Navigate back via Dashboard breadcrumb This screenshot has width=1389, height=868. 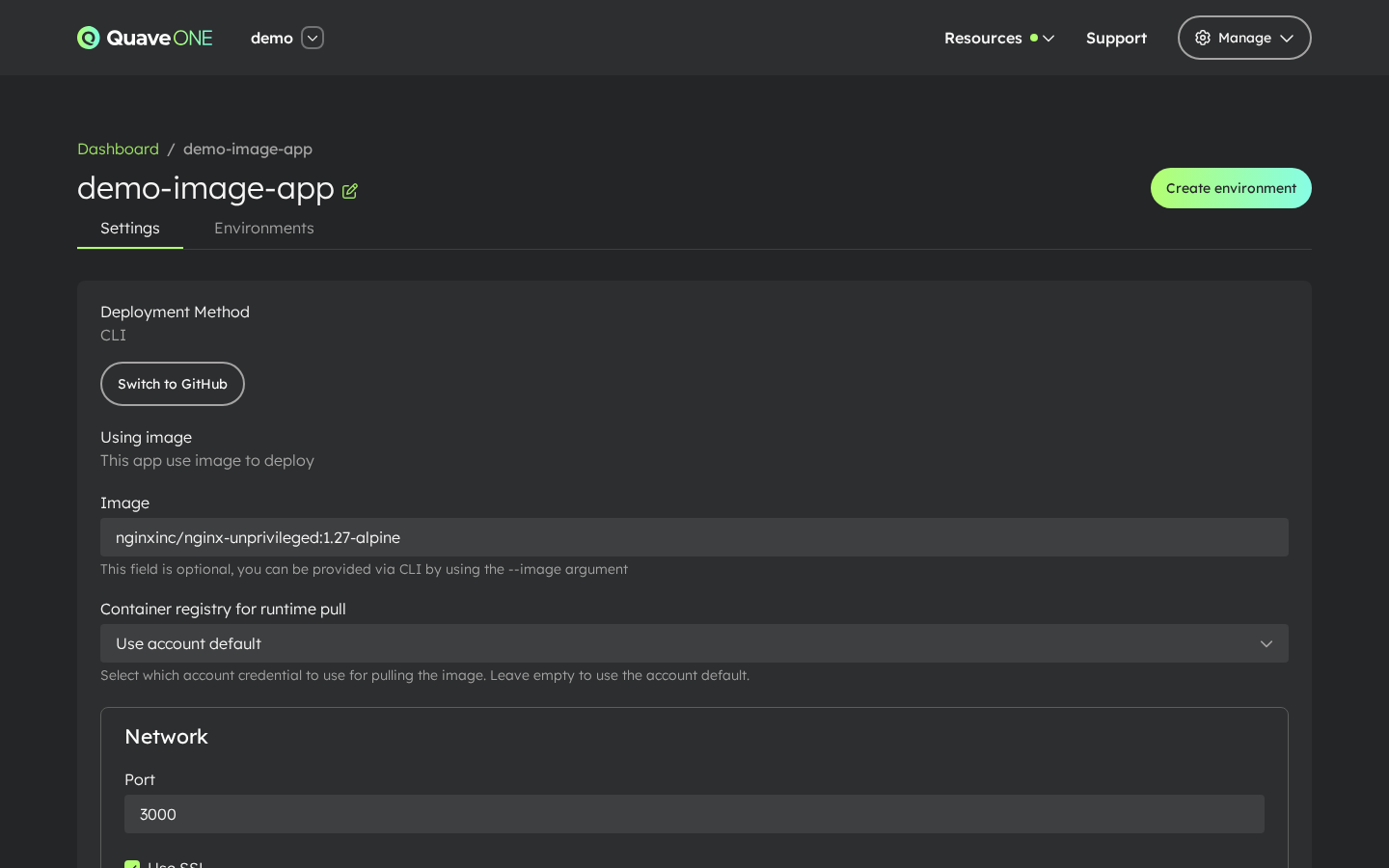[118, 149]
